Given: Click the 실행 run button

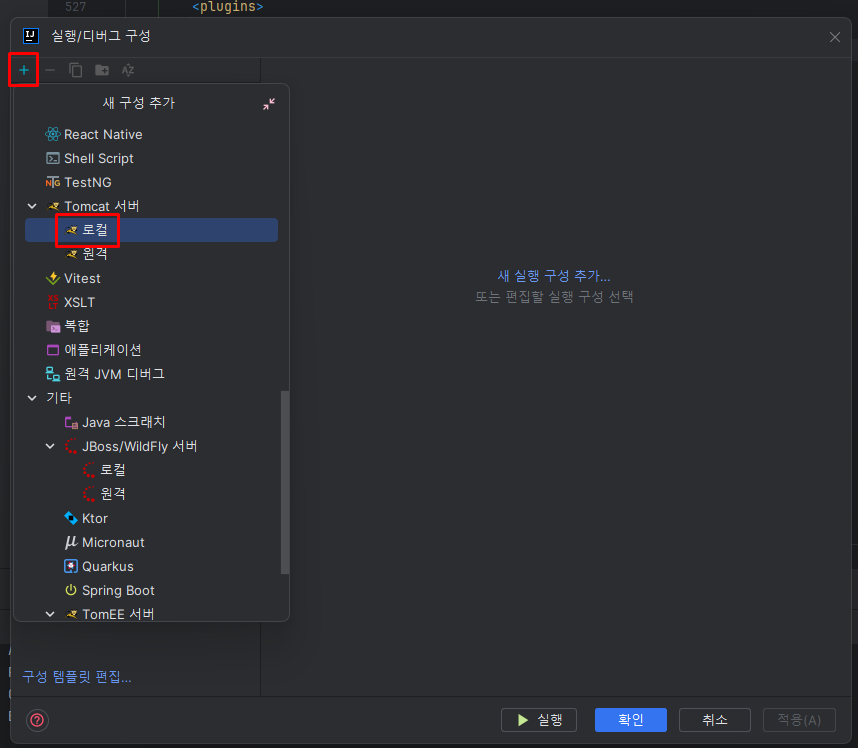Looking at the screenshot, I should 539,720.
